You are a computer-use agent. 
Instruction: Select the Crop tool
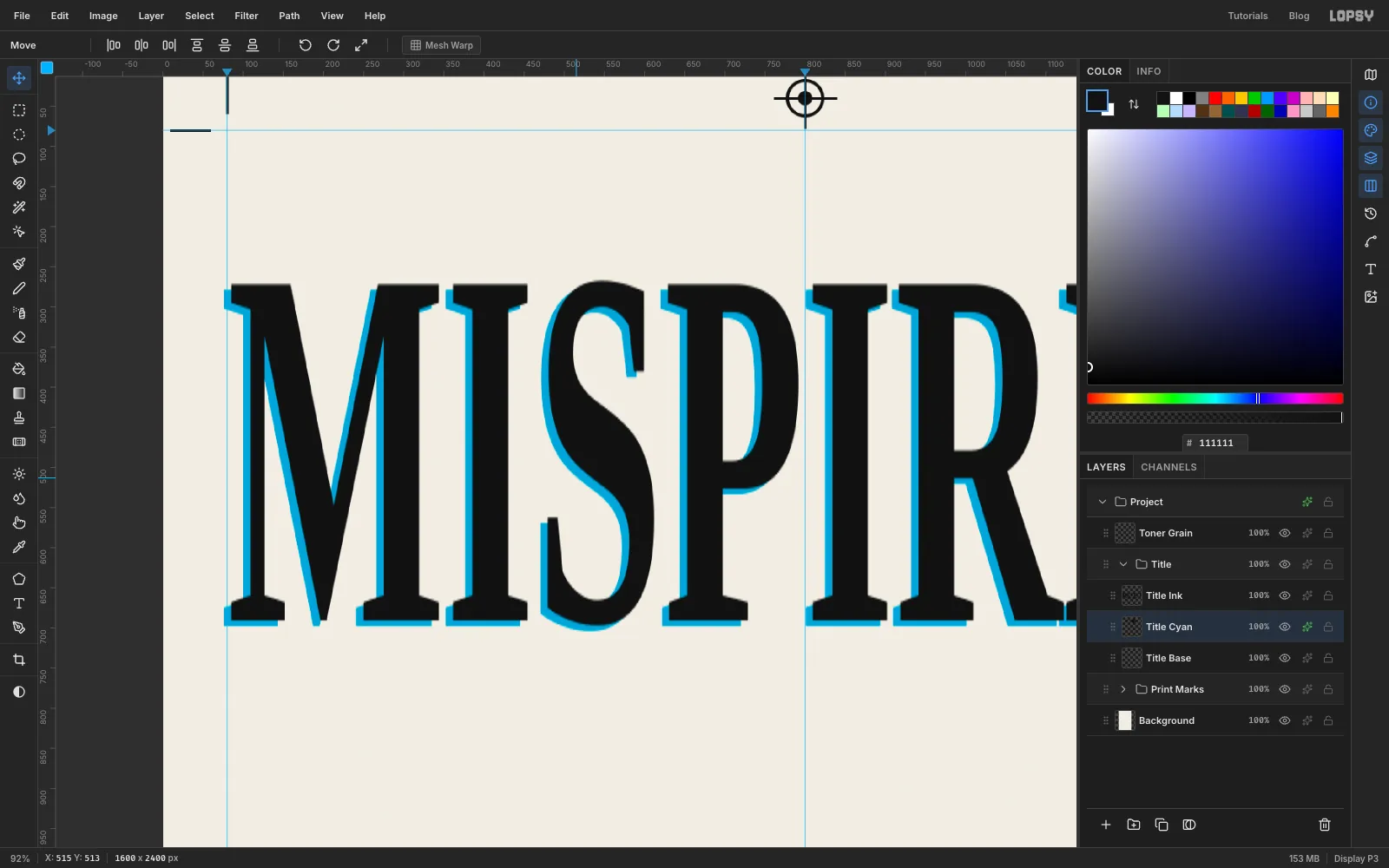pyautogui.click(x=19, y=660)
